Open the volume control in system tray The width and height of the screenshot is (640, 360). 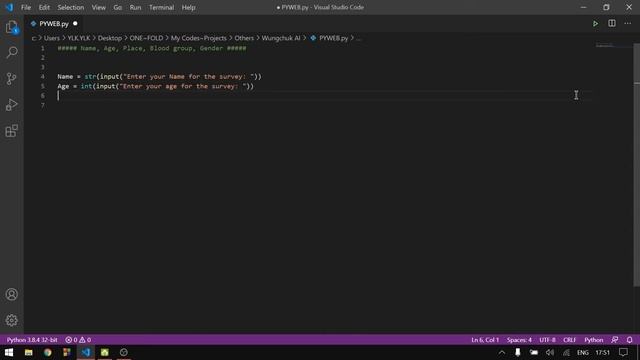pos(550,353)
